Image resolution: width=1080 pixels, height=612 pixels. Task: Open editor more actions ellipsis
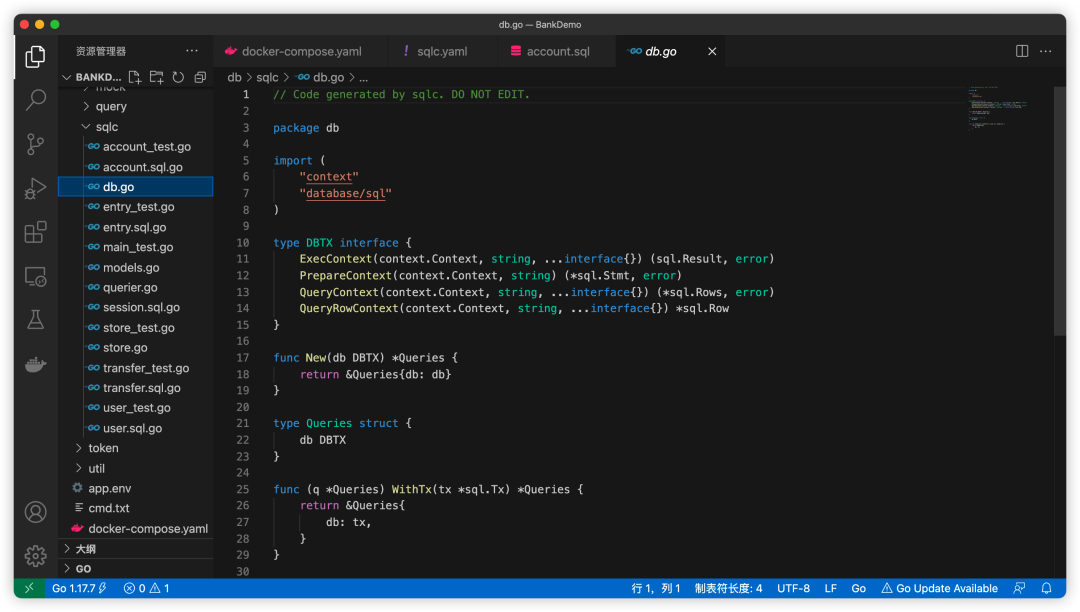coord(1046,51)
